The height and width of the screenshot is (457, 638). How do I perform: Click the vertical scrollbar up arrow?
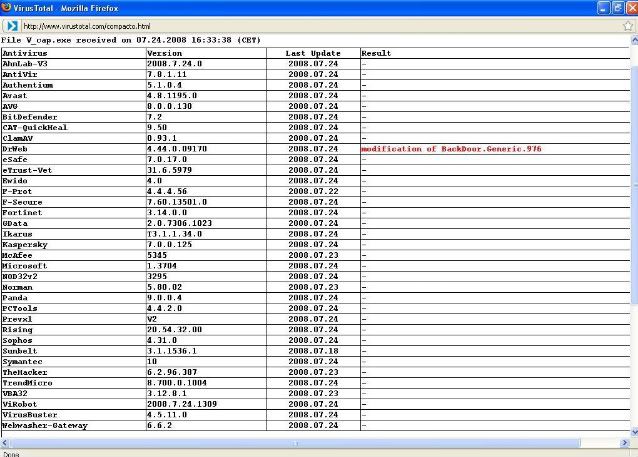(x=634, y=40)
